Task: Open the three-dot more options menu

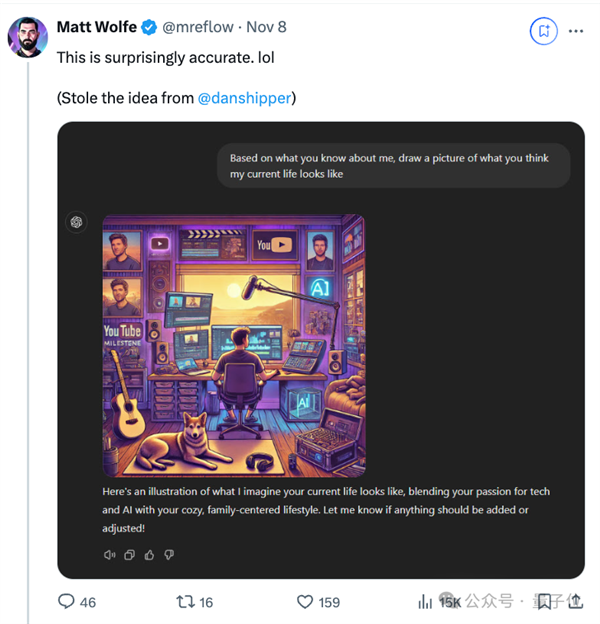Action: [x=575, y=31]
